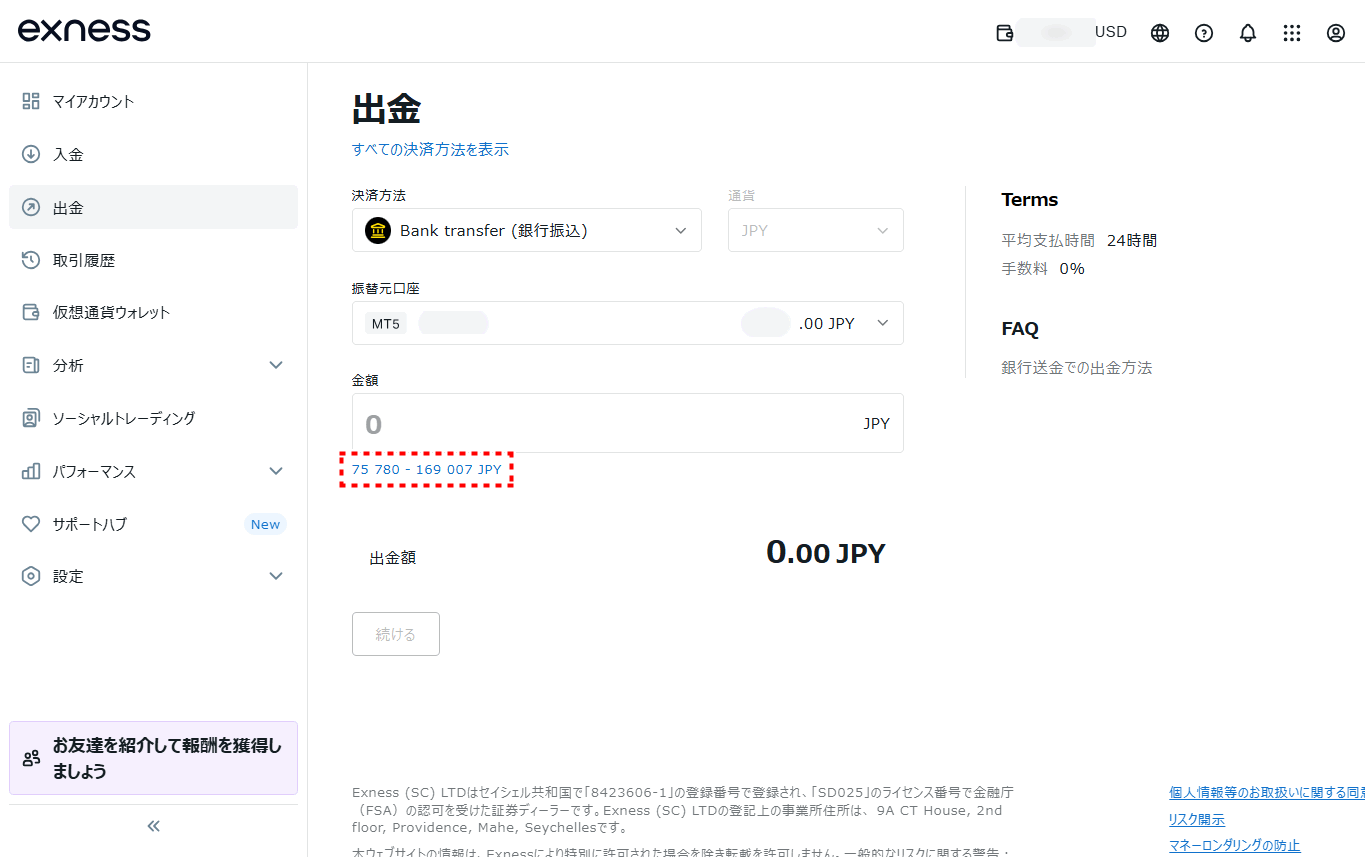The height and width of the screenshot is (857, 1365).
Task: Expand the 分析 submenu chevron
Action: [x=277, y=365]
